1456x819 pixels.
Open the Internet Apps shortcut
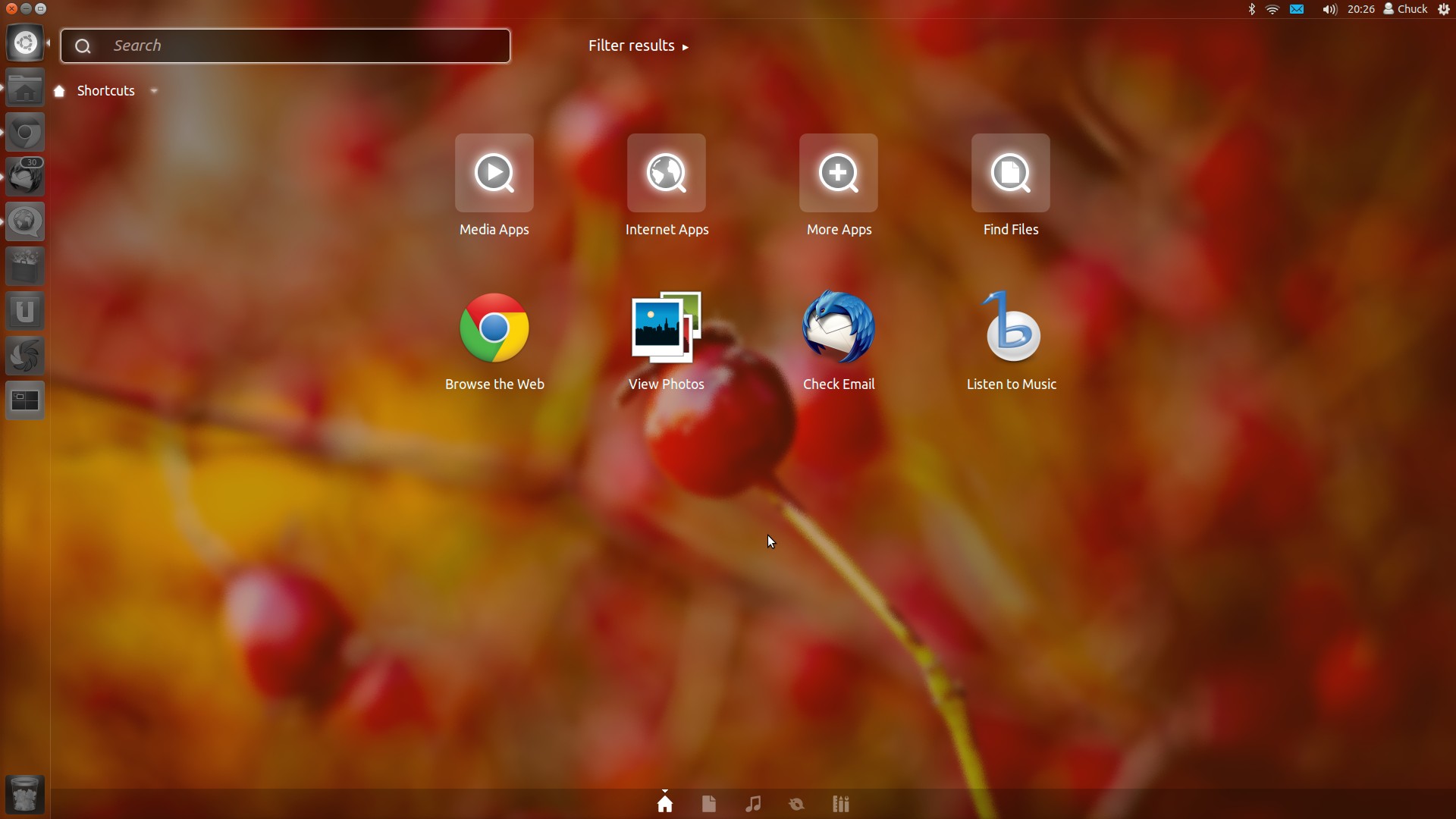coord(666,174)
